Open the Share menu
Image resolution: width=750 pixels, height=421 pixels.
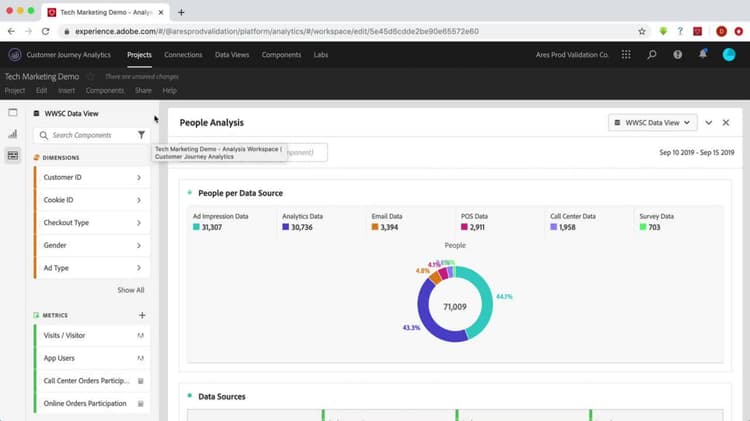click(x=143, y=90)
